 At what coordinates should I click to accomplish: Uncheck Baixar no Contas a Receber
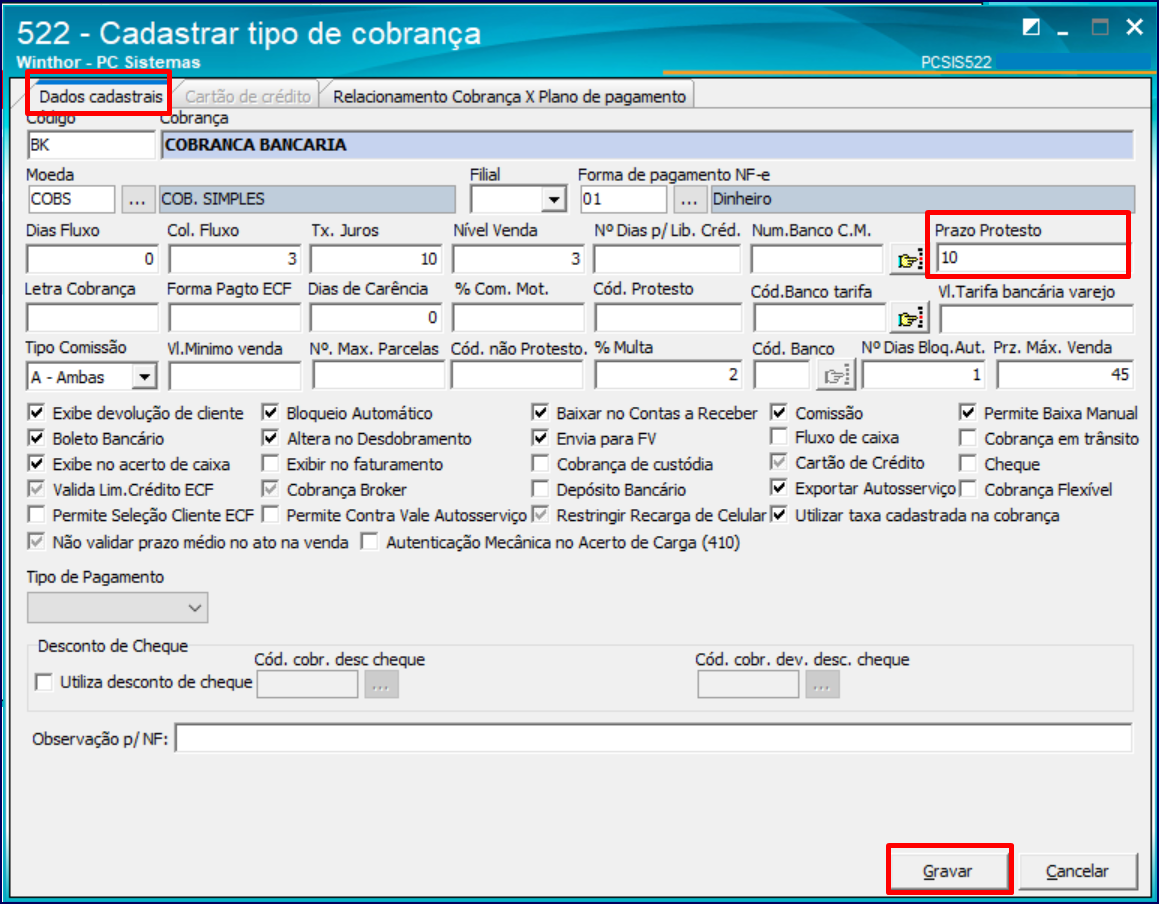540,412
